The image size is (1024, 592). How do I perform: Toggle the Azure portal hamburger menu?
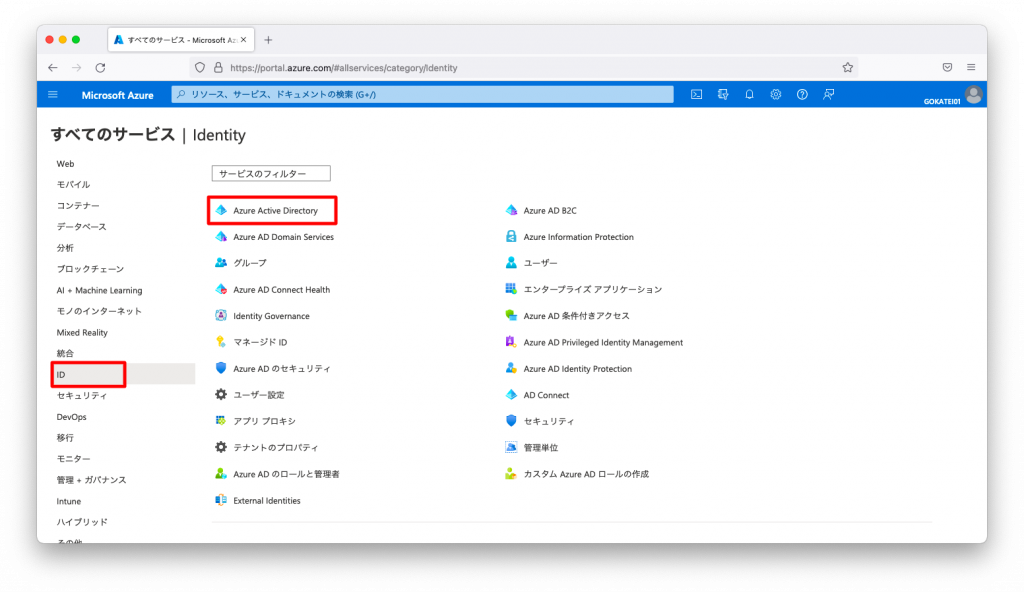coord(53,95)
